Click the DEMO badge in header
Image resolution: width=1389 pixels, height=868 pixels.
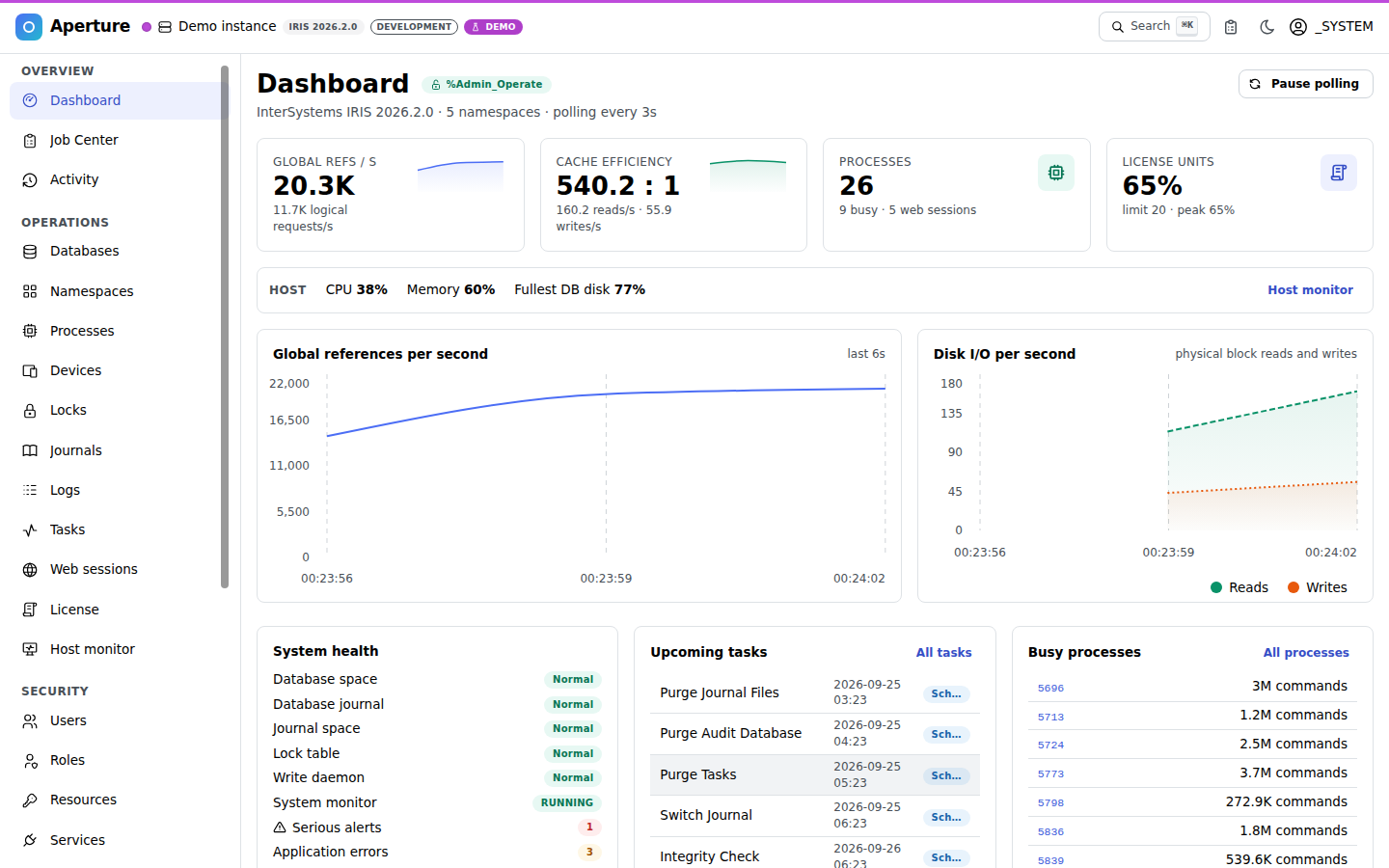coord(493,27)
